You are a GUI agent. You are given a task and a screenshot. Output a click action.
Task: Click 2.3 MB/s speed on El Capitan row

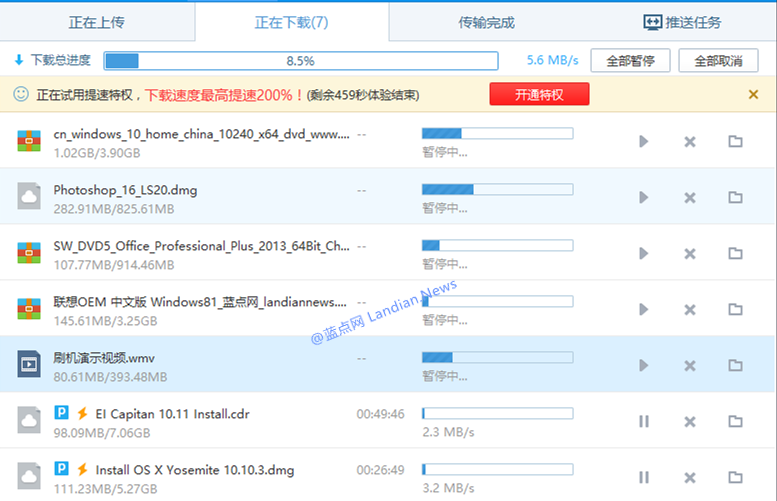click(x=448, y=432)
